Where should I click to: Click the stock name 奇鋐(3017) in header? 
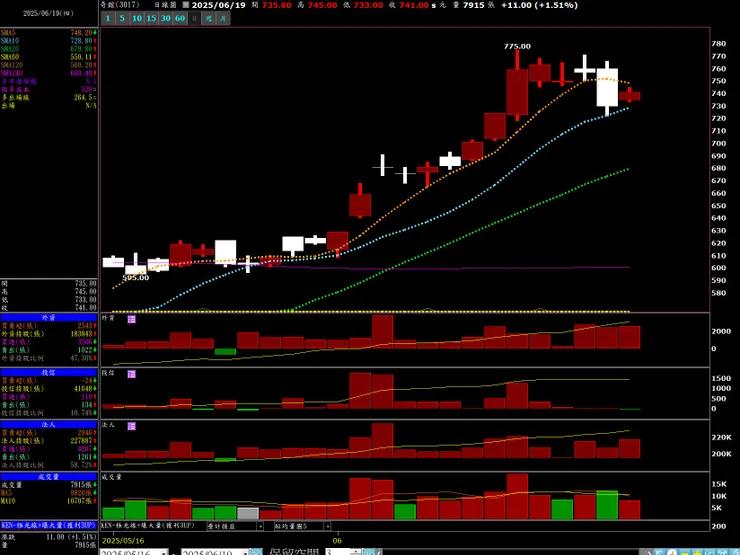(120, 5)
